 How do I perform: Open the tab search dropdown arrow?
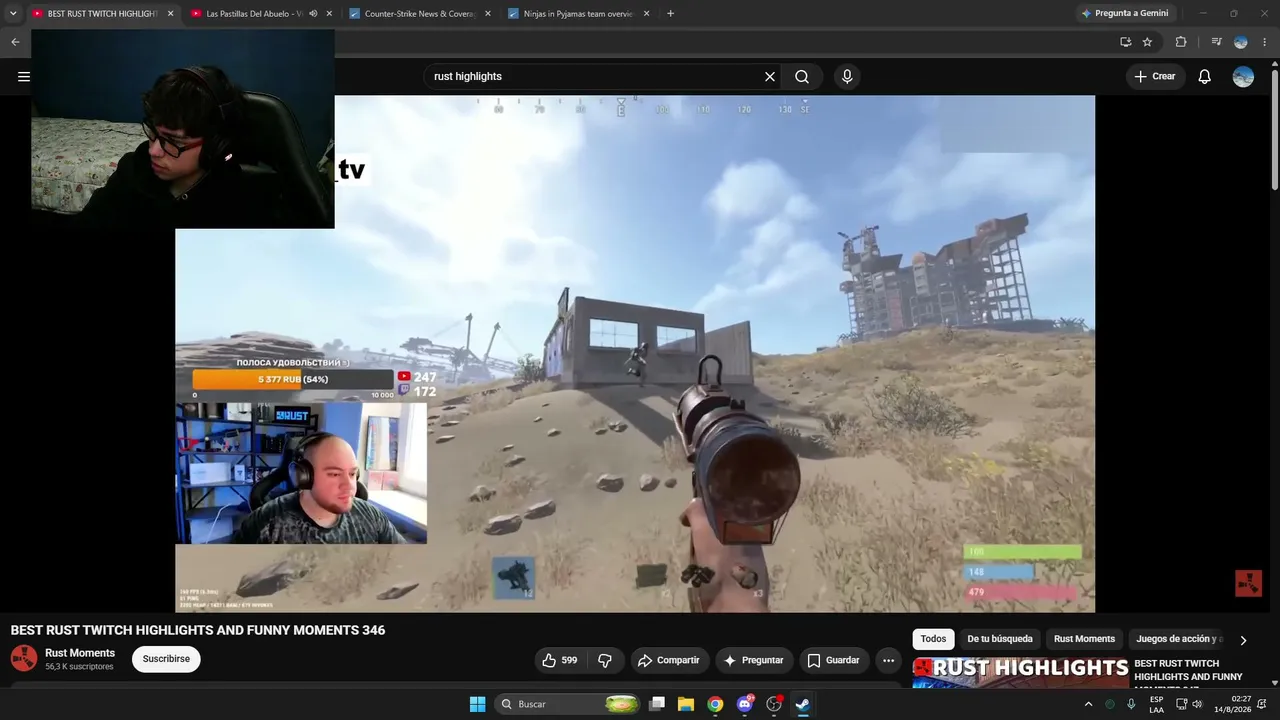tap(13, 14)
